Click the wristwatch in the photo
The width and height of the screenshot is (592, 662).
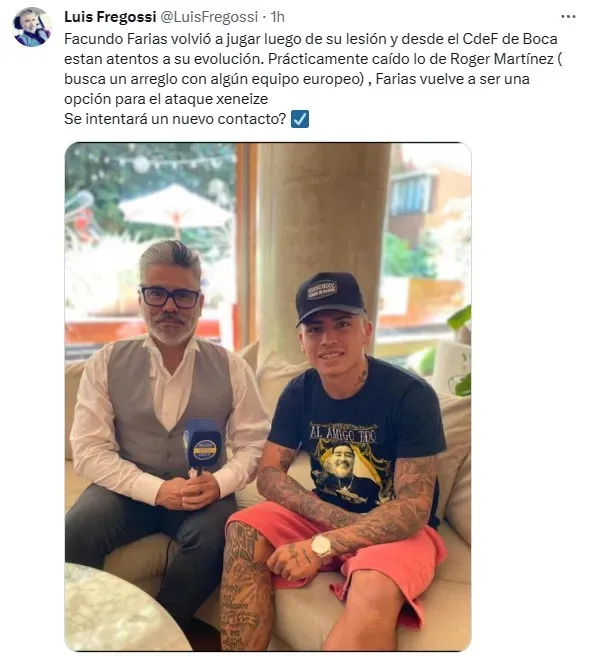(322, 547)
